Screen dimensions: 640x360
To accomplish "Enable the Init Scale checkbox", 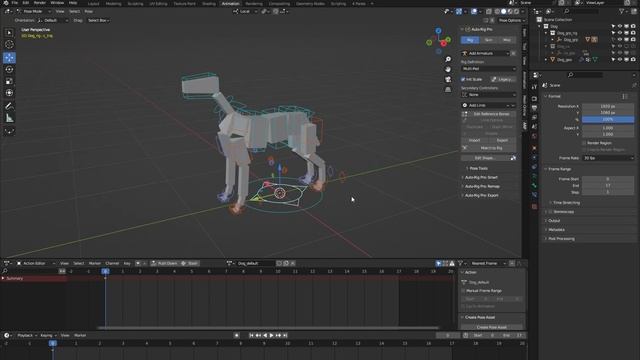I will pos(463,79).
